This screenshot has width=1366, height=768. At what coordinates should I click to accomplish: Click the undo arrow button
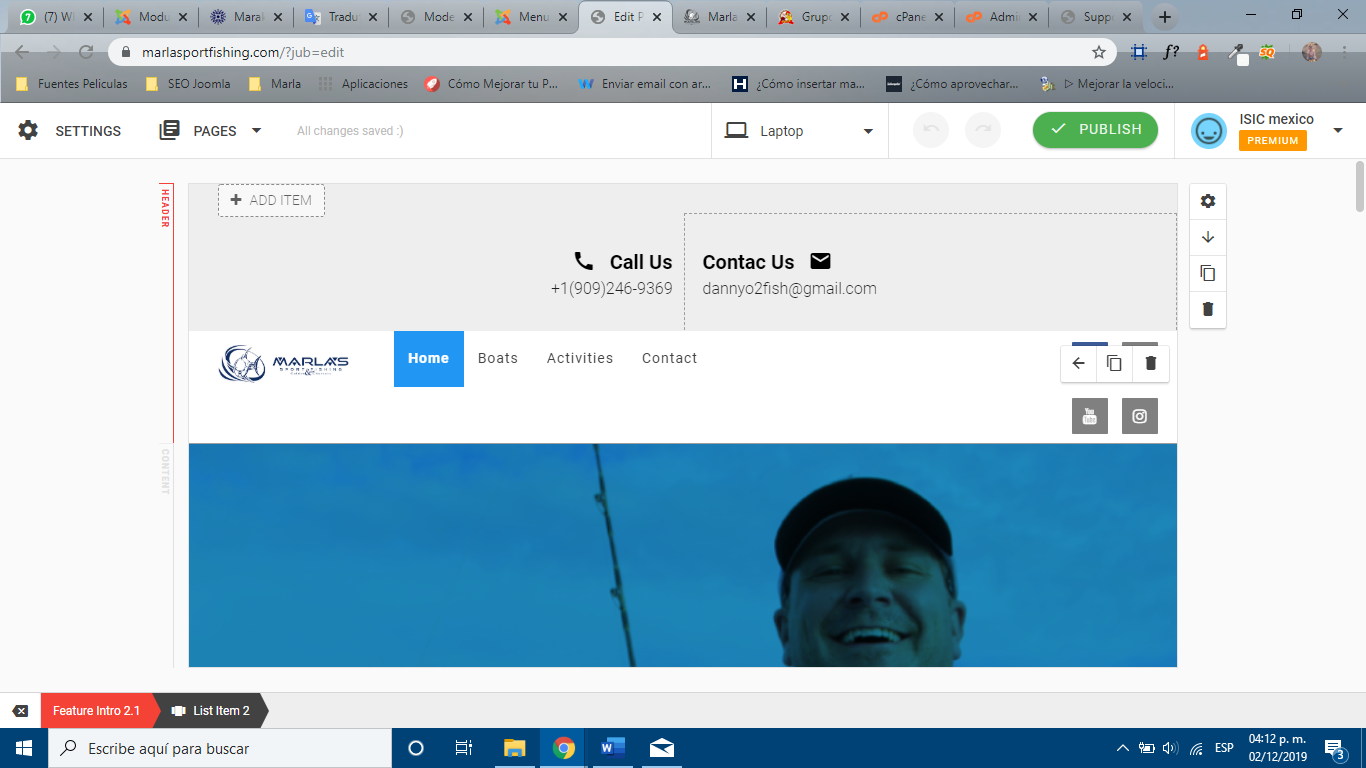pos(930,130)
